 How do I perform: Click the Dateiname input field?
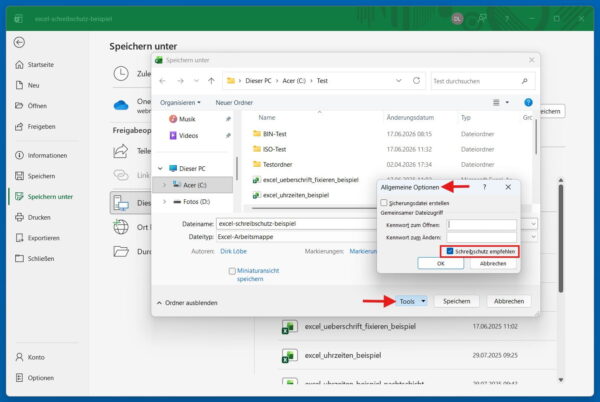click(x=296, y=224)
